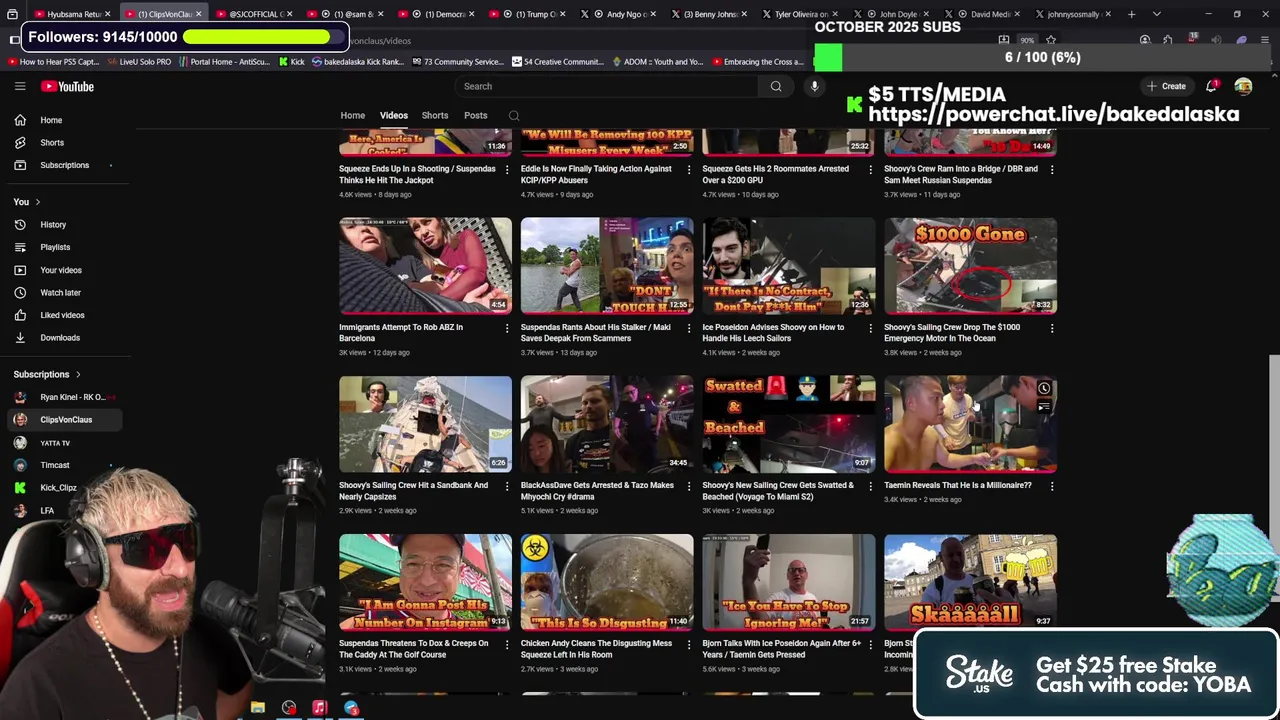
Task: Switch to Tyler Oliveira browser tab
Action: [x=800, y=14]
